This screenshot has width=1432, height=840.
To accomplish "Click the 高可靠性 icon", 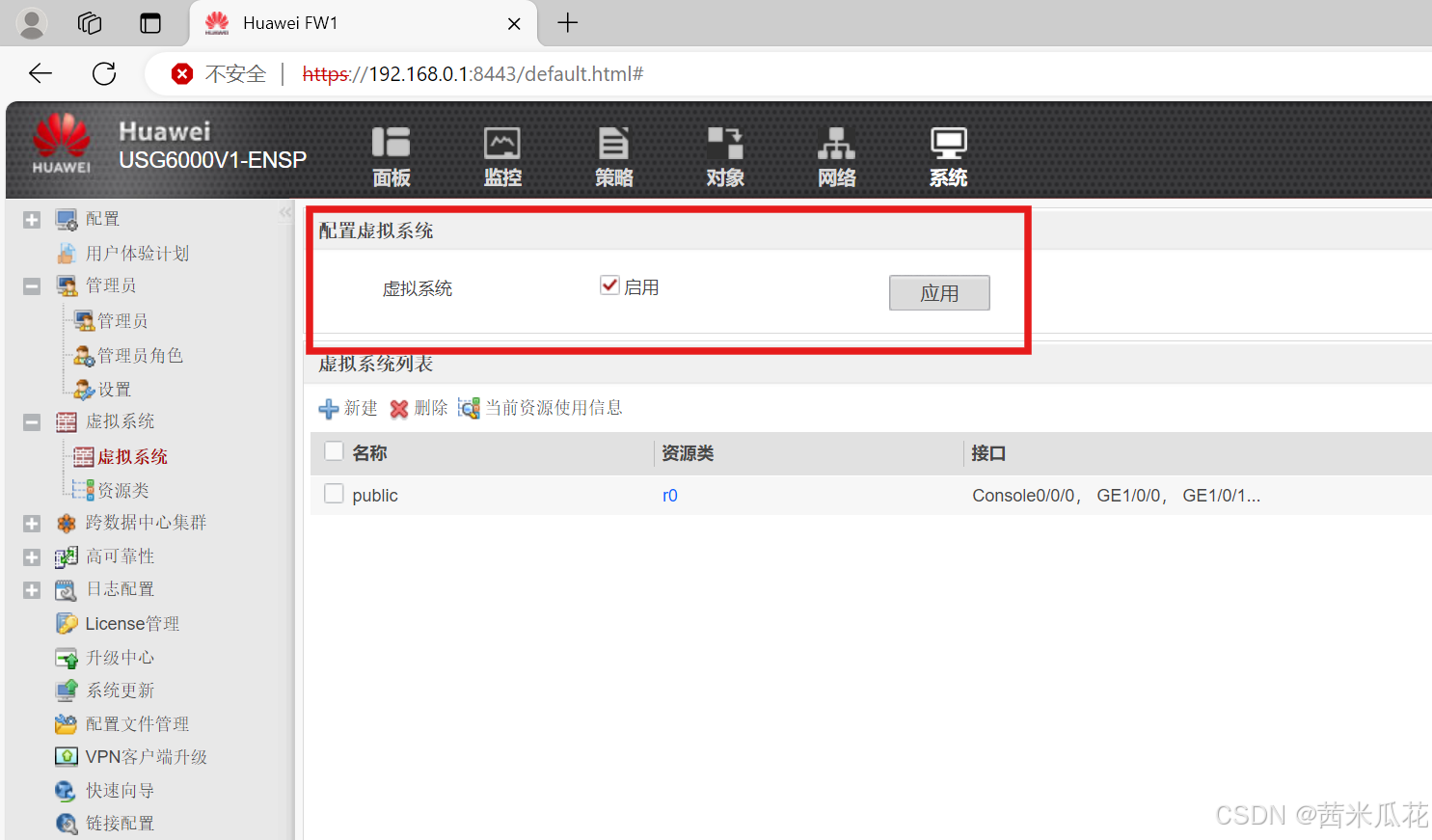I will [x=67, y=556].
